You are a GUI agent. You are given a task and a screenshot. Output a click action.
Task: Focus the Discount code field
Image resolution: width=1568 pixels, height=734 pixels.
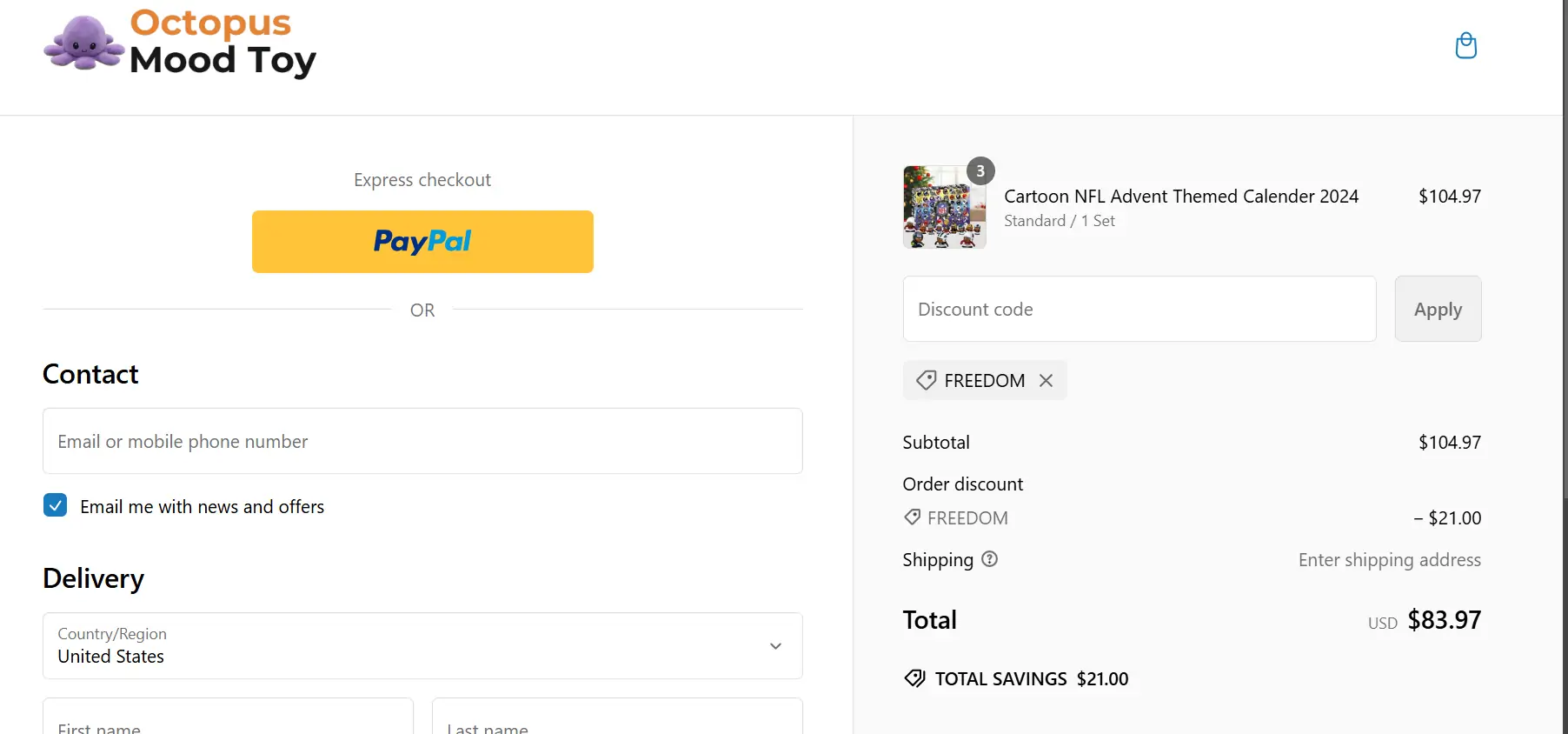tap(1139, 309)
